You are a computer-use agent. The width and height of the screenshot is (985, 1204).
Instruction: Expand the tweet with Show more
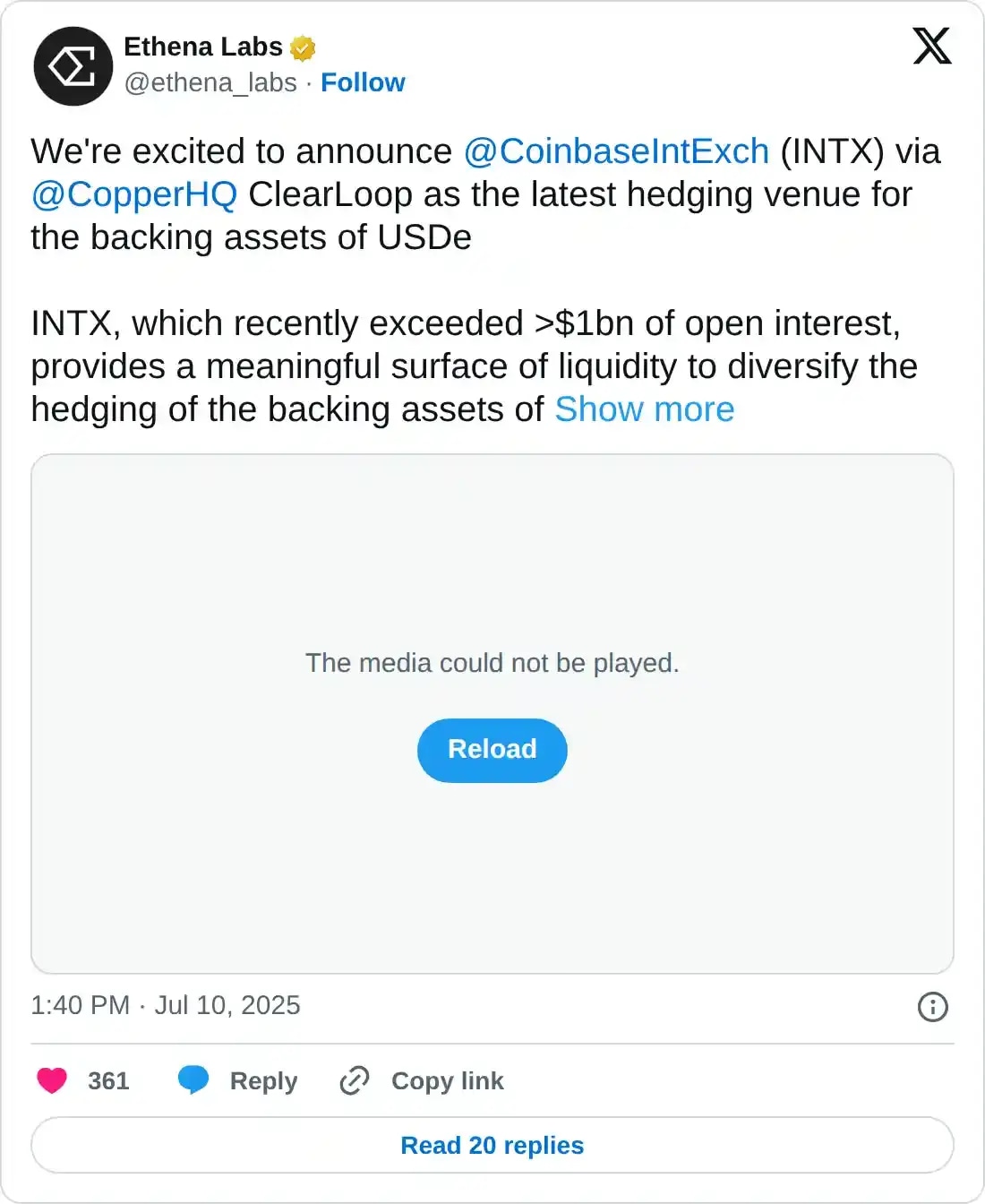[x=644, y=409]
